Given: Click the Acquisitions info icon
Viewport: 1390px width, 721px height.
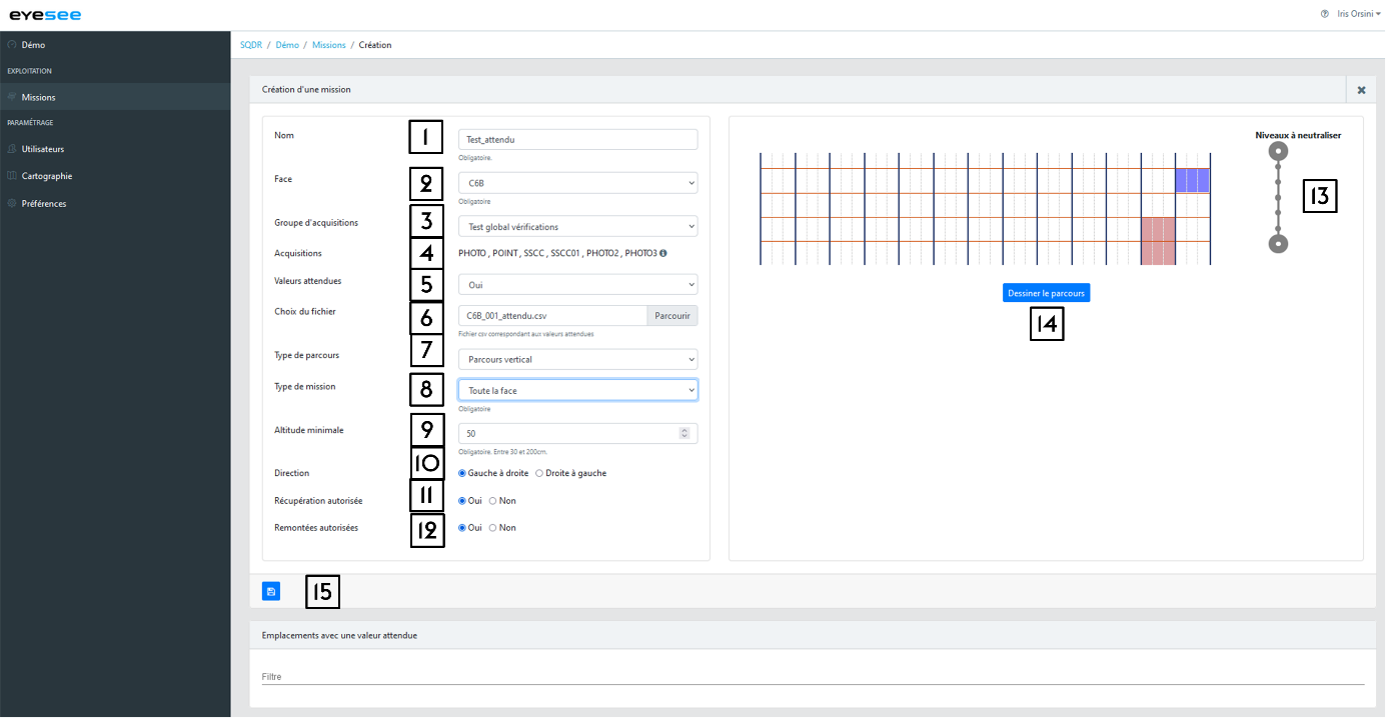Looking at the screenshot, I should click(663, 253).
